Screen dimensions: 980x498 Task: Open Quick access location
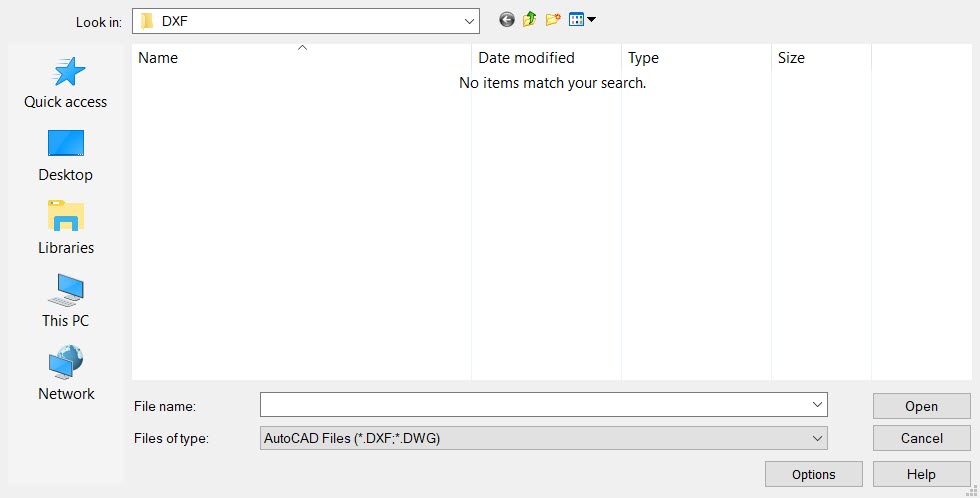point(66,83)
